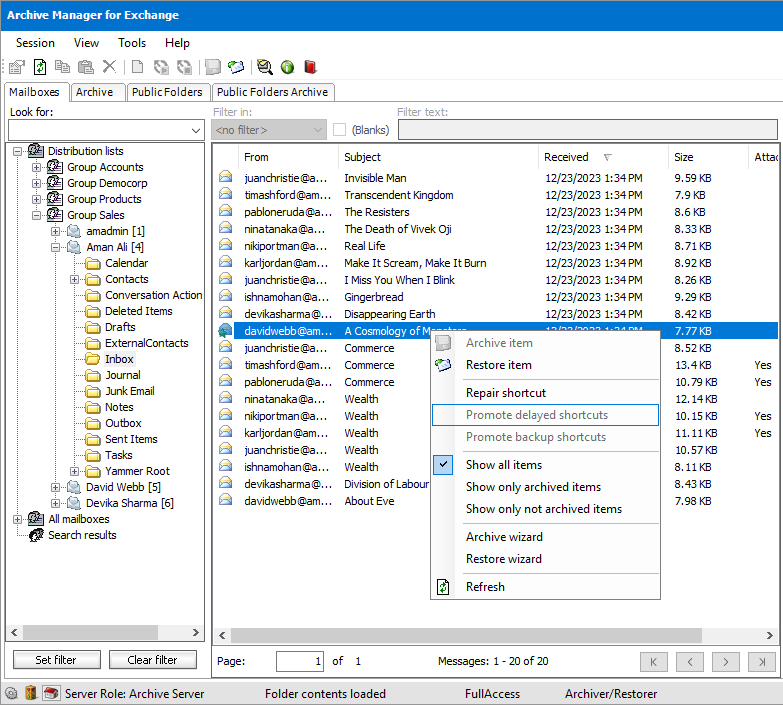
Task: Click the message list horizontal scrollbar thumb
Action: (x=466, y=635)
